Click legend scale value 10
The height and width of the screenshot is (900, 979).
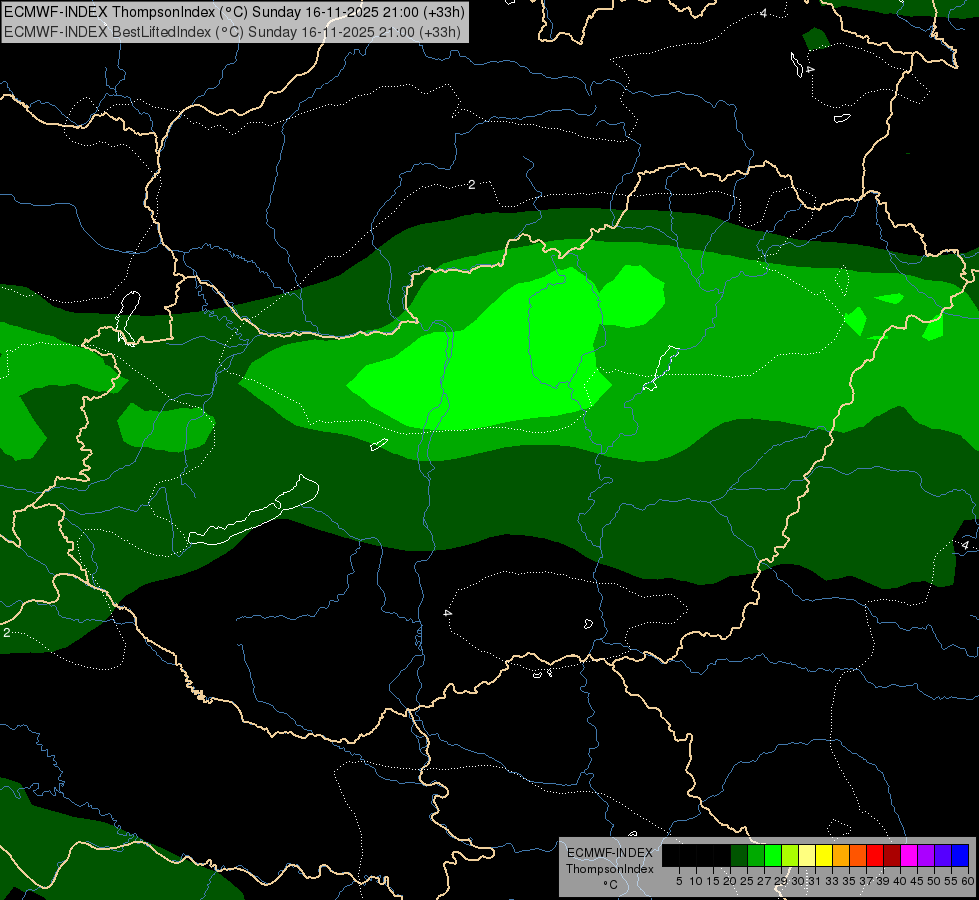696,881
